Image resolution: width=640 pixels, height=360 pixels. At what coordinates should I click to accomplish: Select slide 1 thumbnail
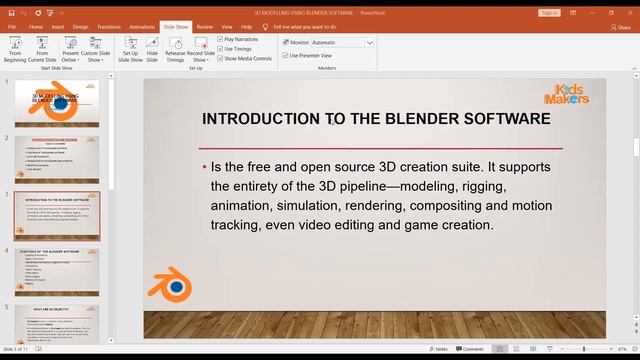click(x=57, y=104)
